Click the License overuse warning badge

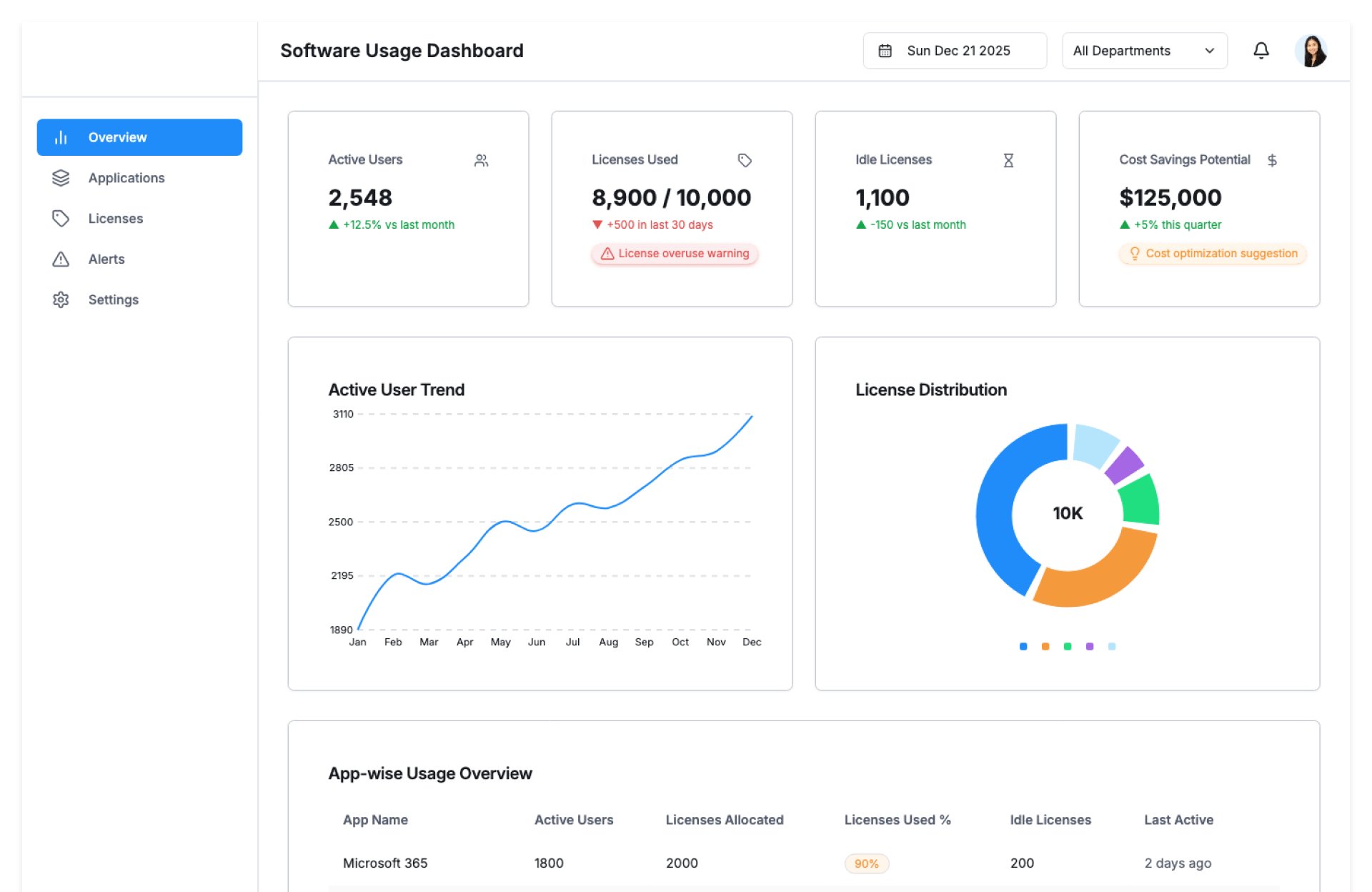675,254
